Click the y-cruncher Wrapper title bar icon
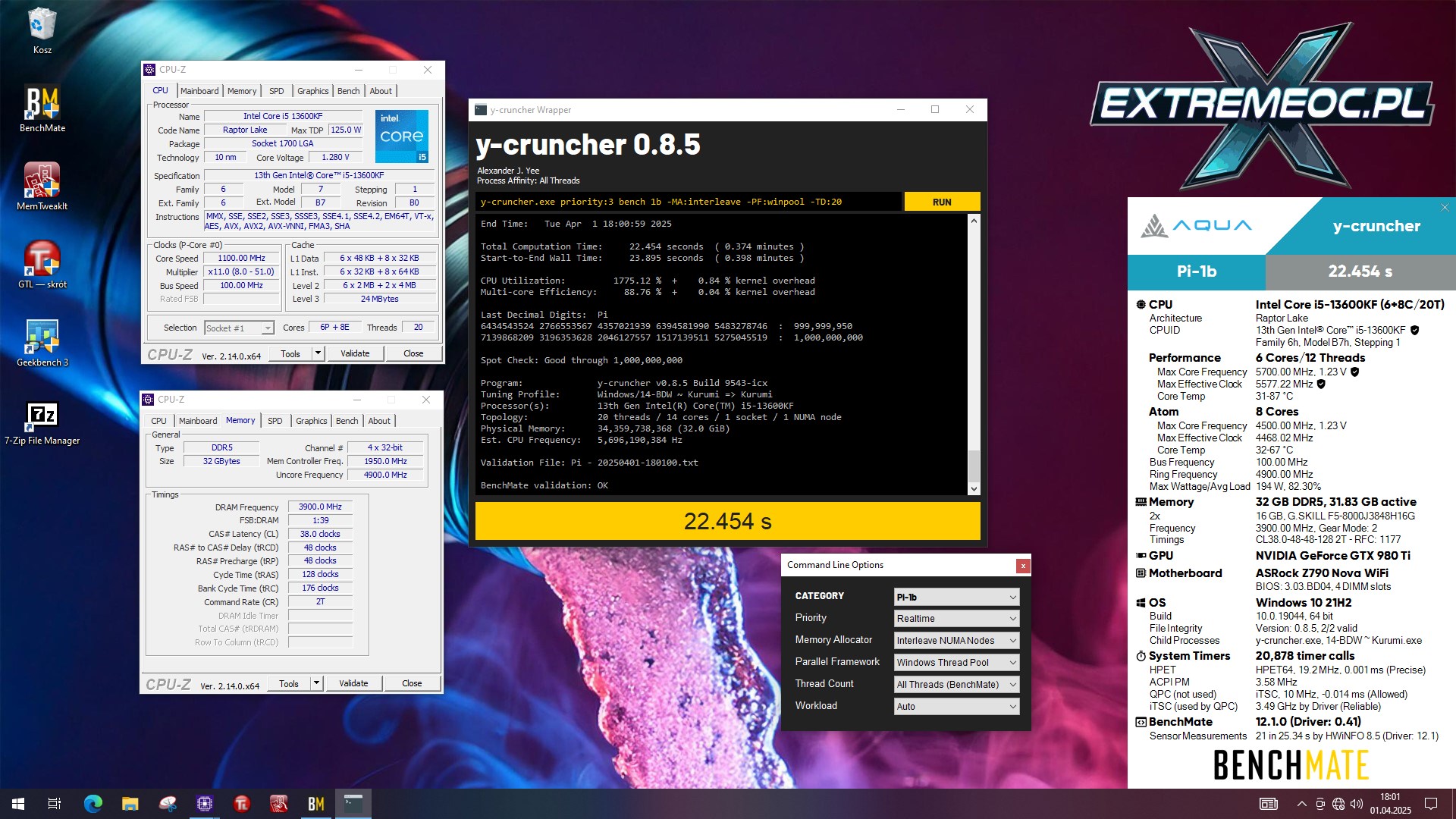 coord(481,110)
